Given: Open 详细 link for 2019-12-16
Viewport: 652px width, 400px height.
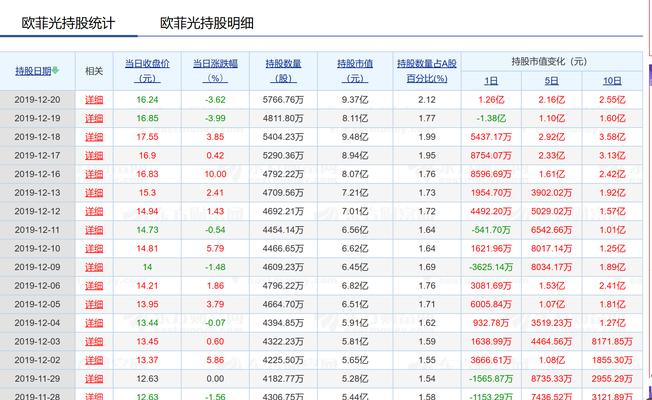Looking at the screenshot, I should pos(94,174).
